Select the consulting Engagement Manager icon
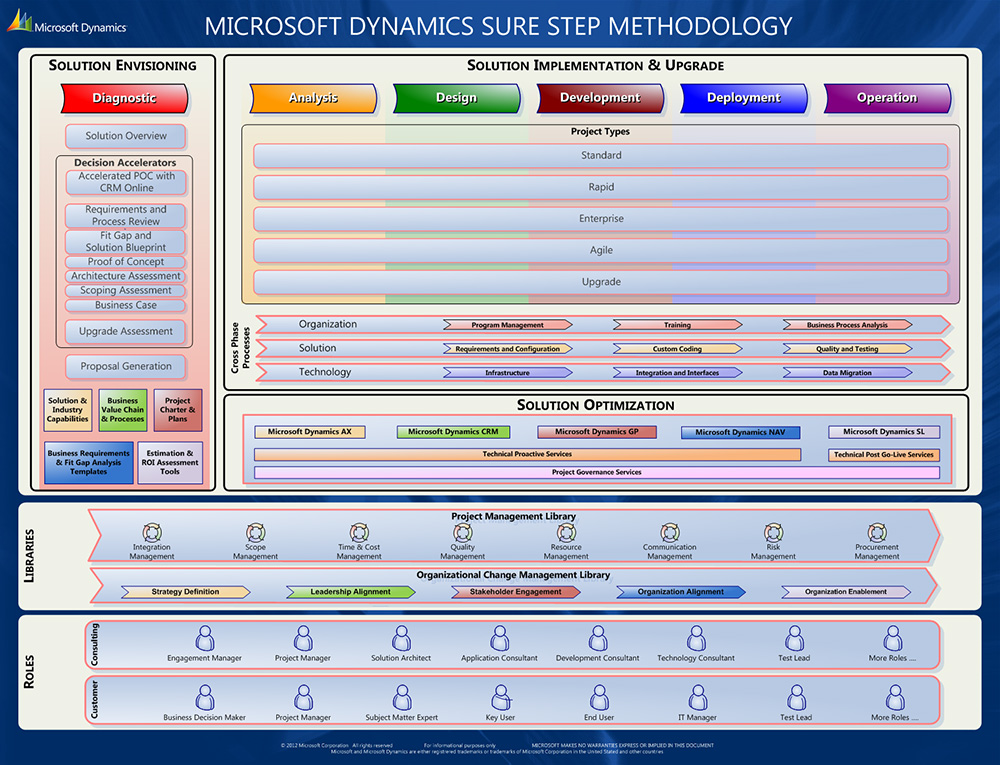 click(x=205, y=638)
